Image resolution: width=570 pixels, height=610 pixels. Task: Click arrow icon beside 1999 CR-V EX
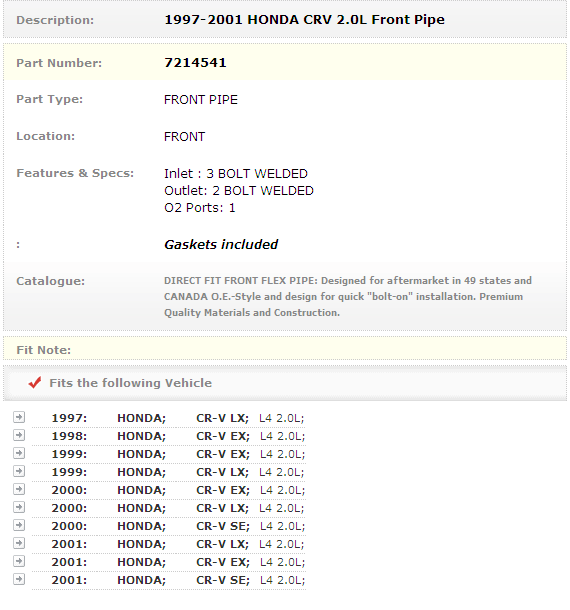pos(19,453)
